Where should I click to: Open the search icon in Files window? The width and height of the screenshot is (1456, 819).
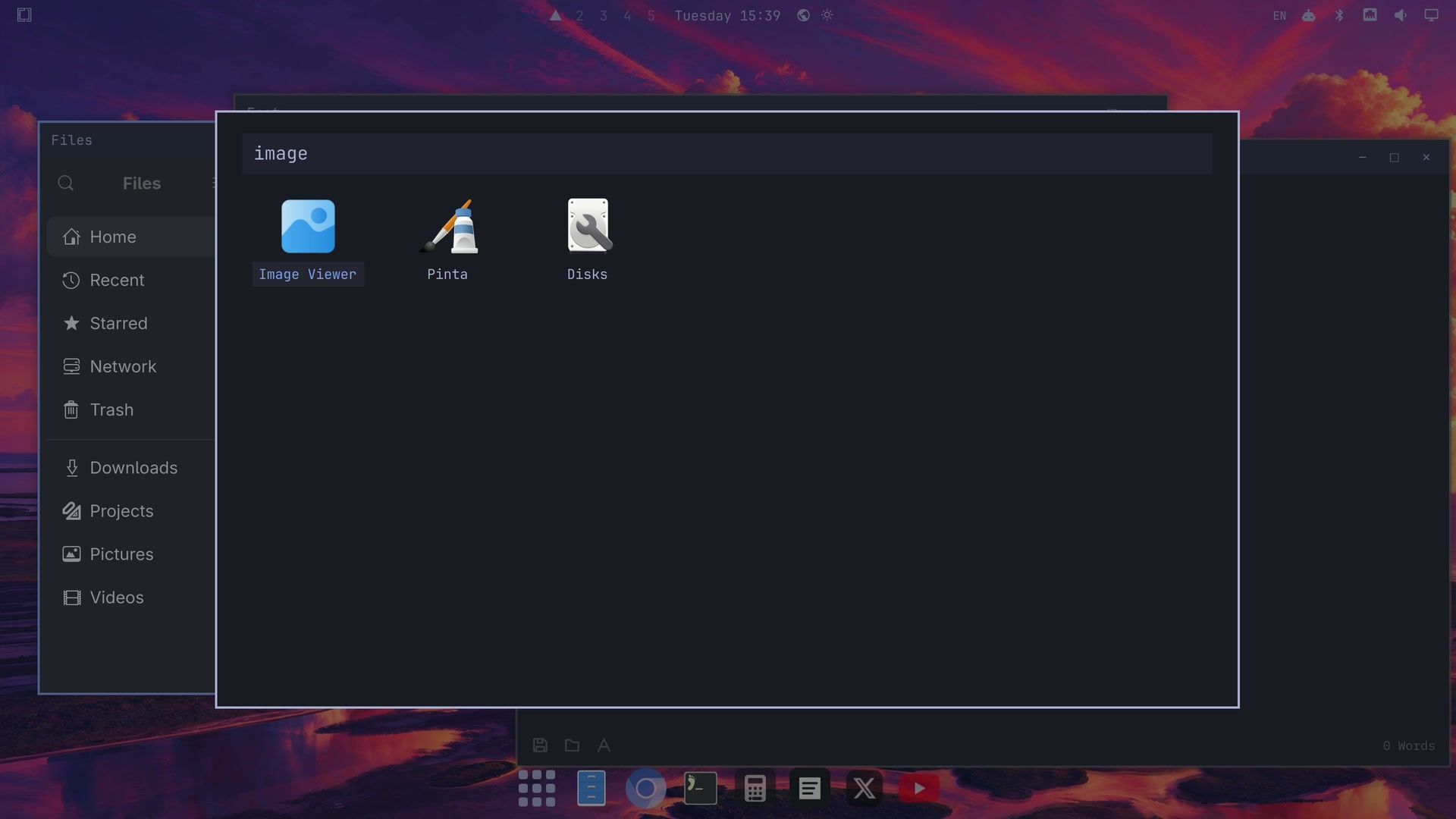pos(66,183)
